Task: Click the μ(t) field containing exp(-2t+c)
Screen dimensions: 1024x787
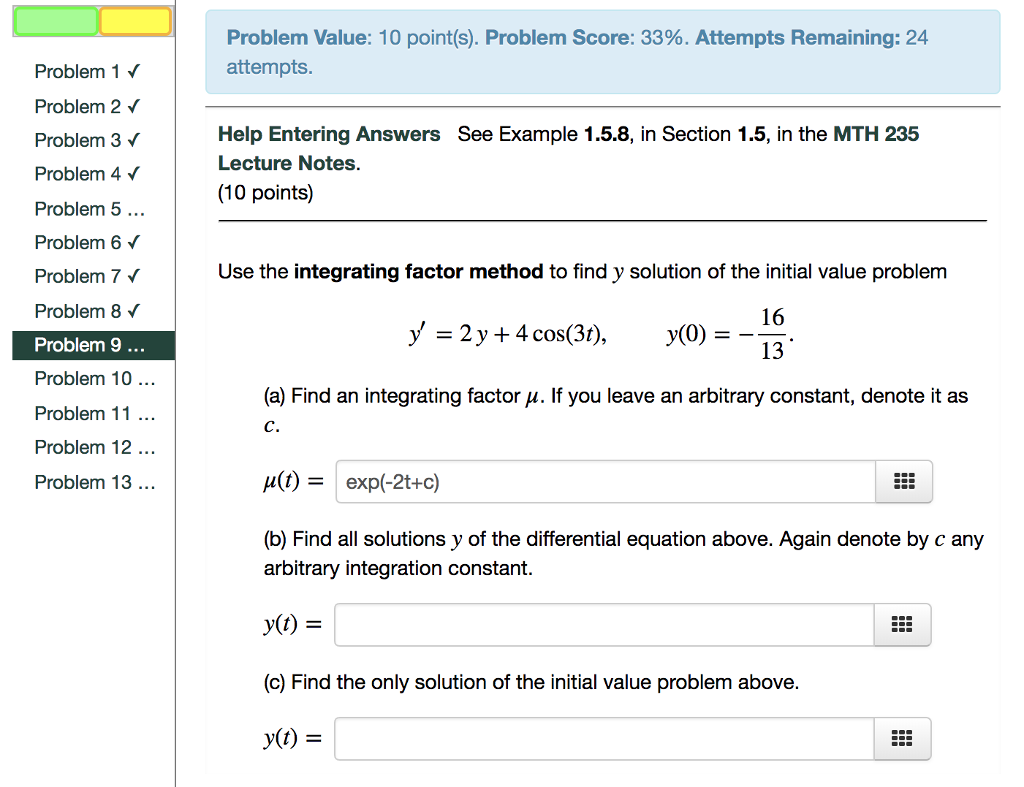Action: (x=600, y=481)
